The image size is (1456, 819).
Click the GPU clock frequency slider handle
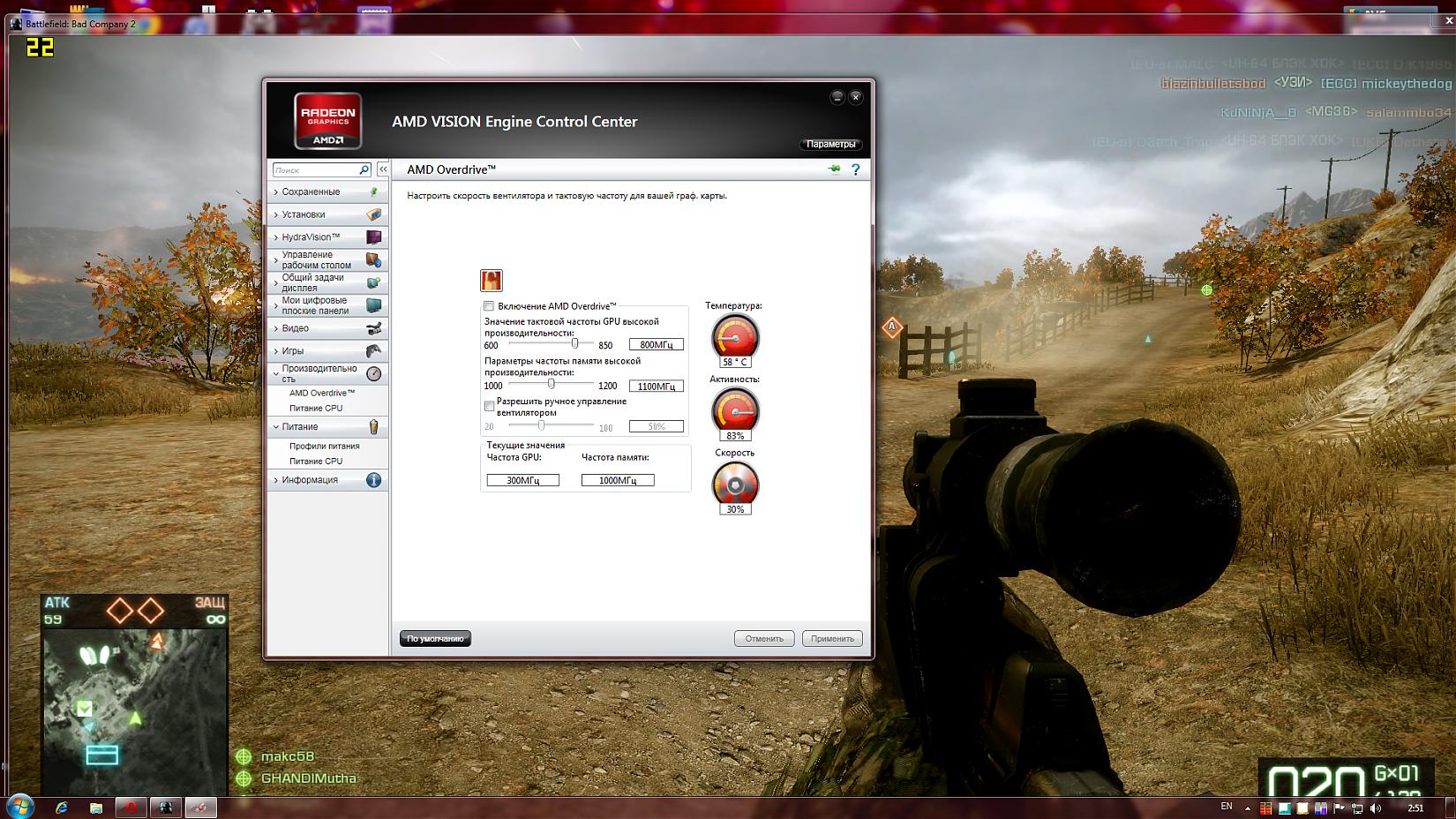click(574, 343)
